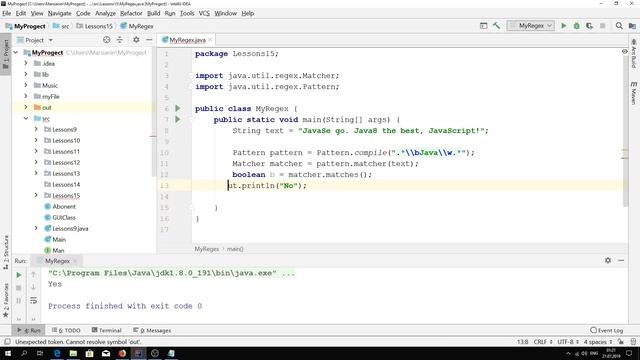Locate current file with the target icon
640x360 pixels.
pos(107,40)
